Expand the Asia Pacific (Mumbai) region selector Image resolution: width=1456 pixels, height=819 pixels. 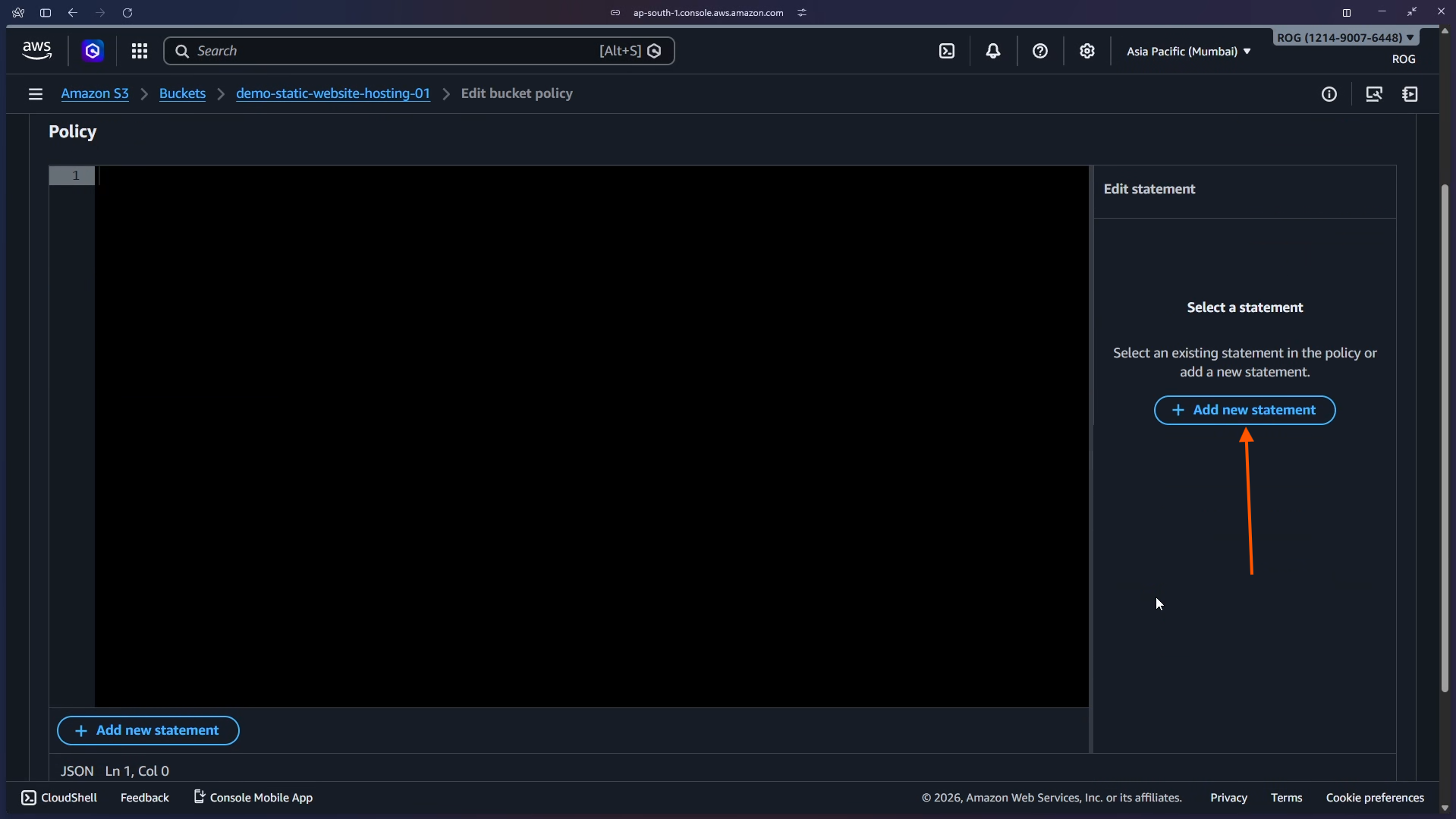tap(1187, 51)
